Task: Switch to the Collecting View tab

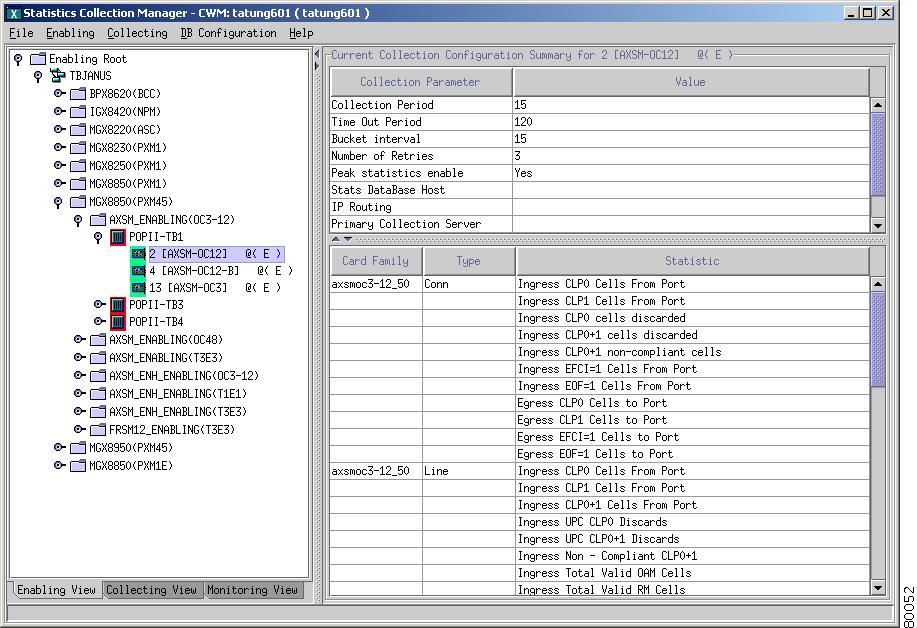Action: point(151,590)
